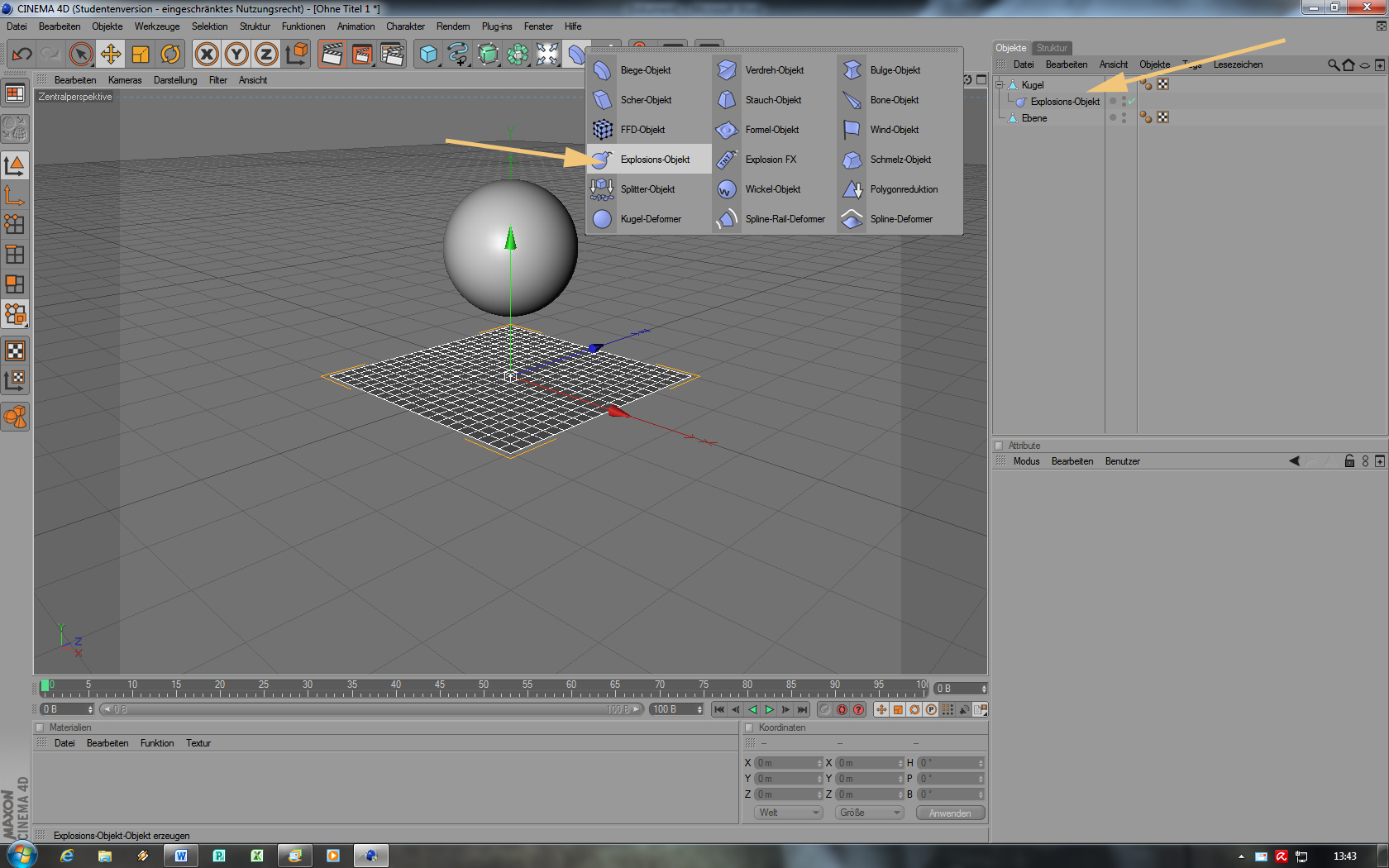Toggle automatic keyframing red button
Image resolution: width=1389 pixels, height=868 pixels.
pos(842,709)
